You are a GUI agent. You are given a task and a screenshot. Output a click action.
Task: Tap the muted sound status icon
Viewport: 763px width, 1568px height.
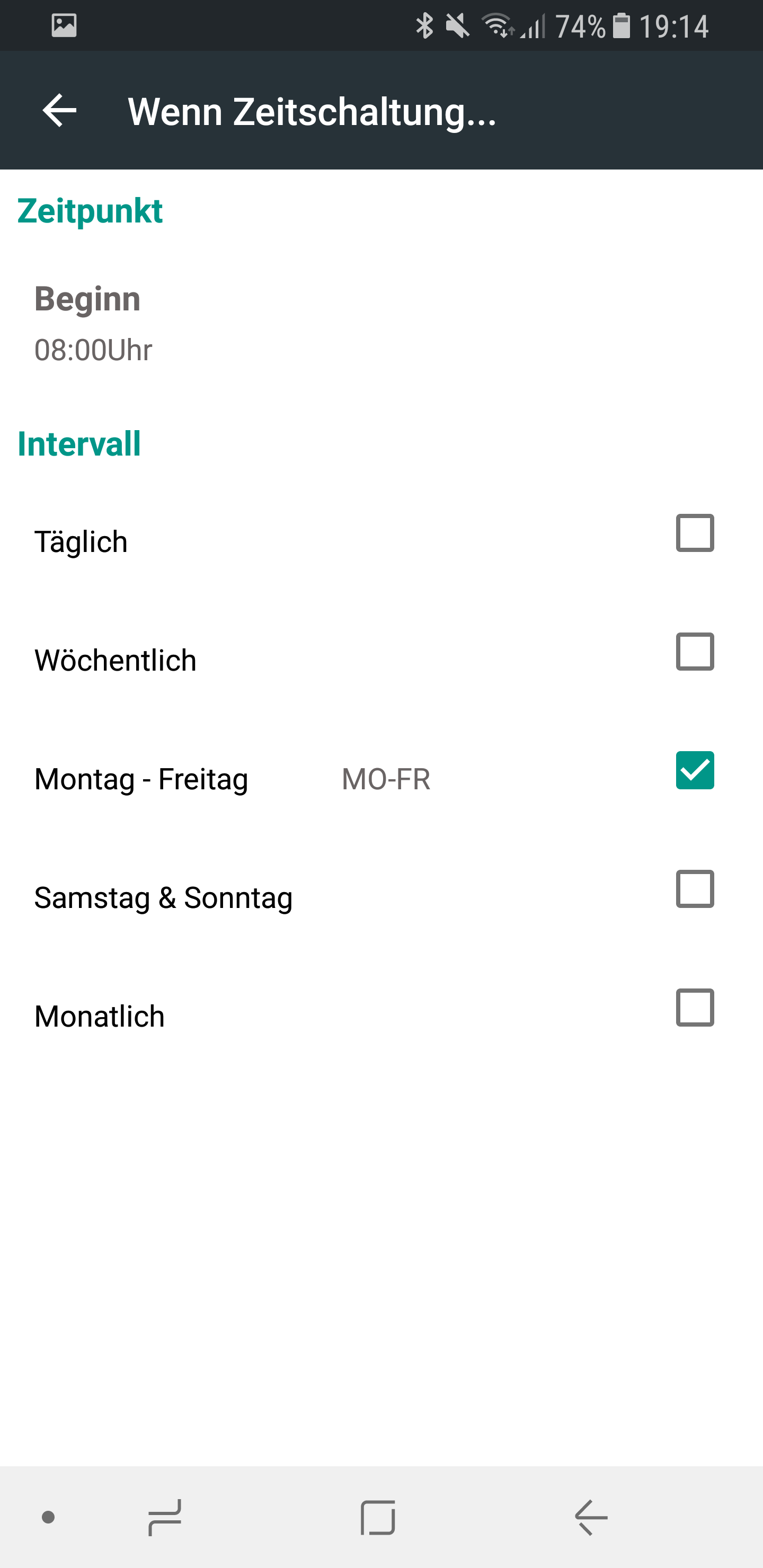point(457,26)
